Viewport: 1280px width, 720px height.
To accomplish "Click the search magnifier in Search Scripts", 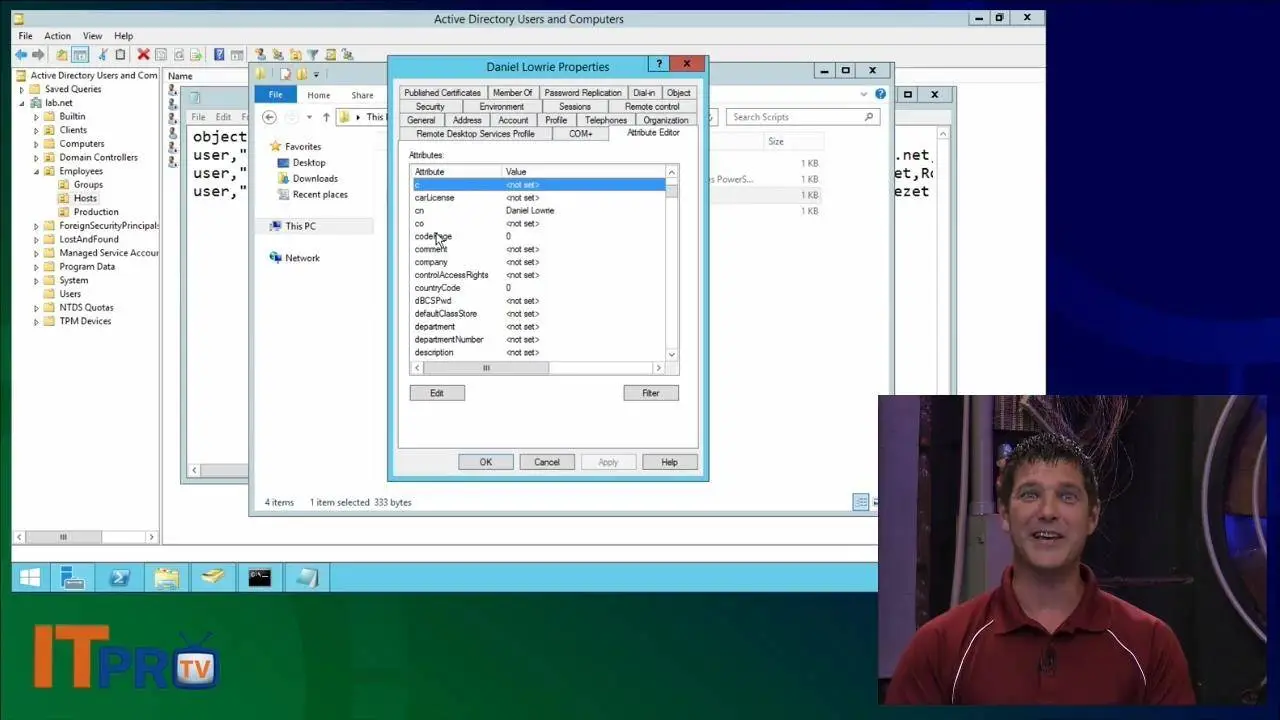I will point(869,117).
